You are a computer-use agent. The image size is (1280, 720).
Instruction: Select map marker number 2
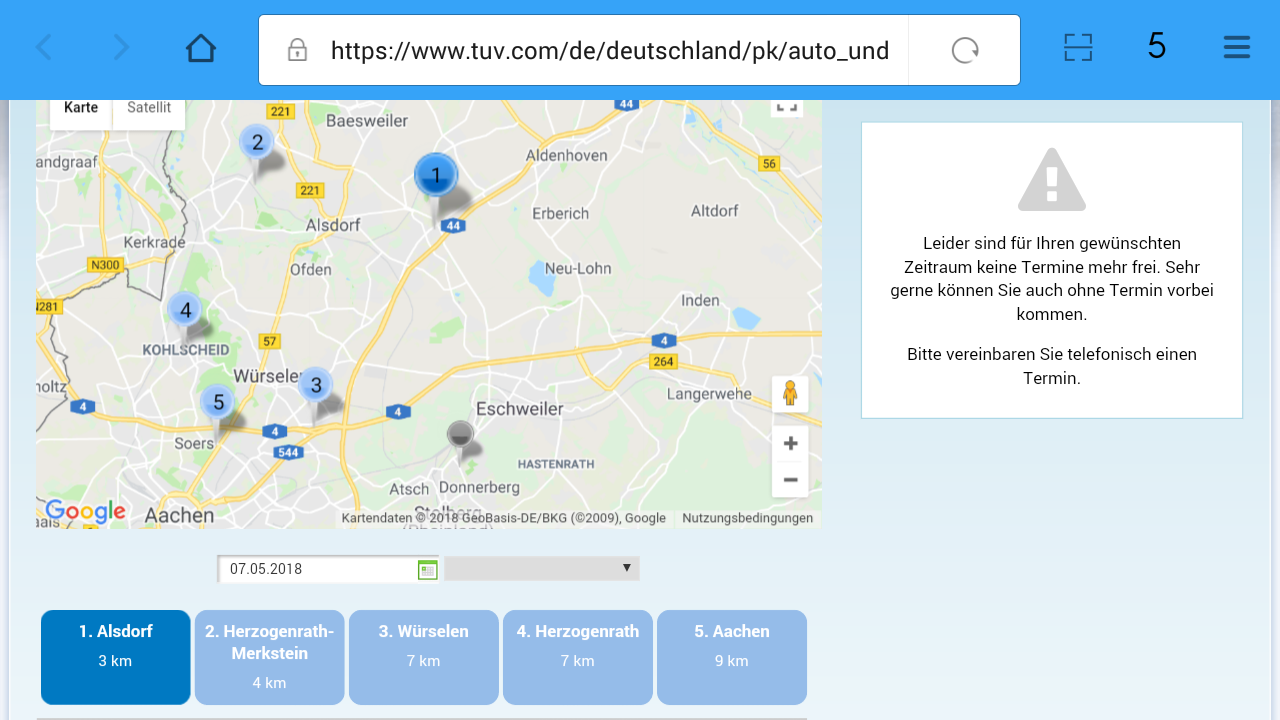click(x=257, y=143)
